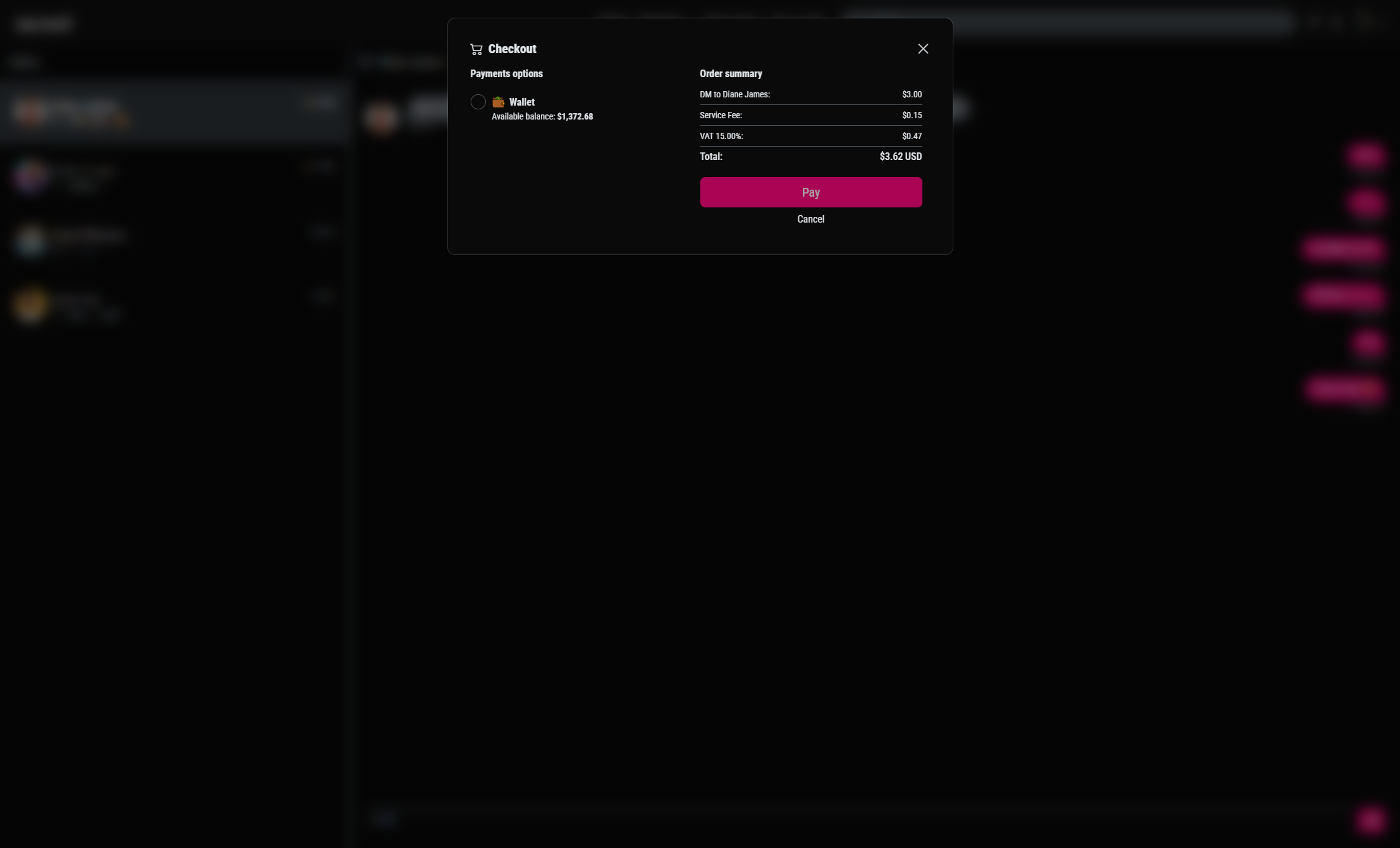This screenshot has height=848, width=1400.
Task: Click the Payments options heading
Action: [x=506, y=73]
